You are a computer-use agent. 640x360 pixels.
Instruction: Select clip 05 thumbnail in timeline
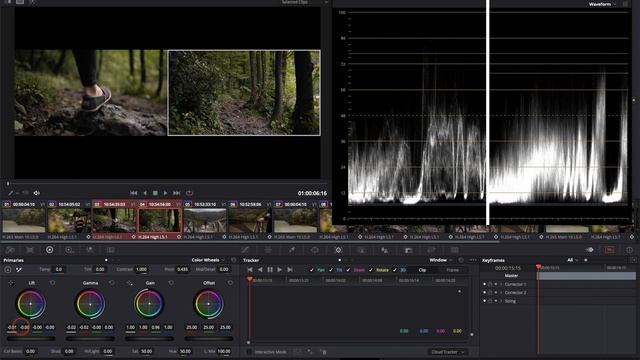pos(205,220)
